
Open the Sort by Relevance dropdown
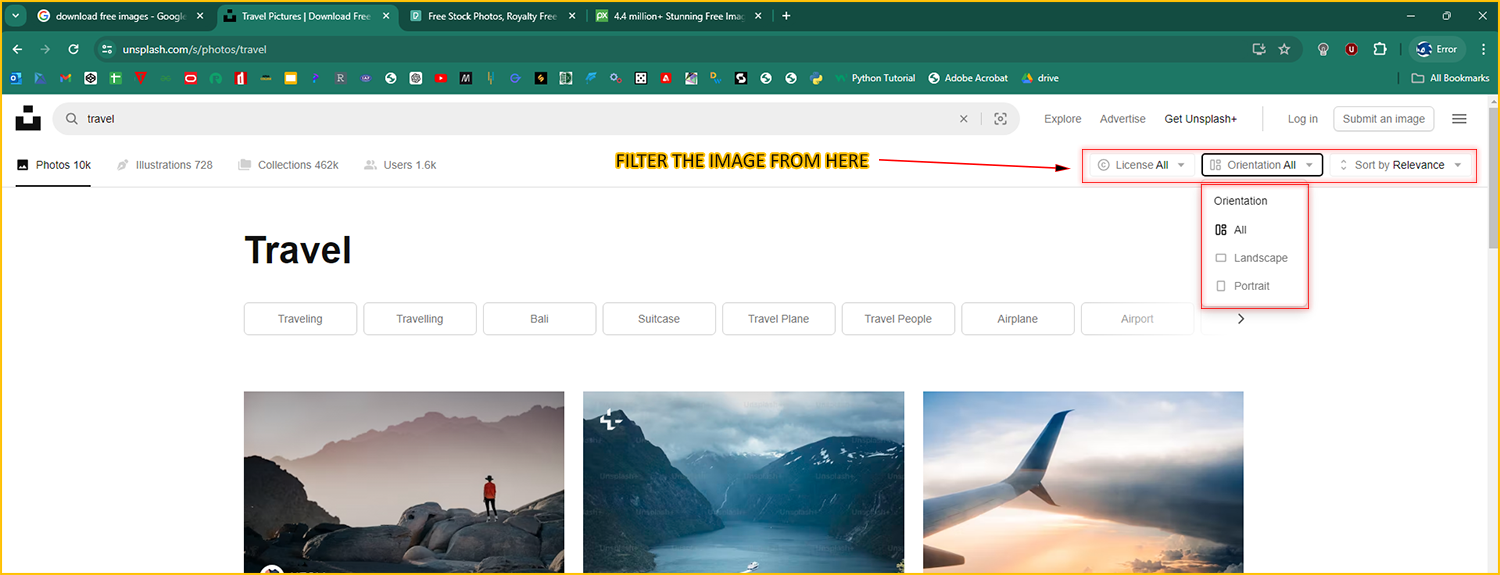tap(1400, 165)
